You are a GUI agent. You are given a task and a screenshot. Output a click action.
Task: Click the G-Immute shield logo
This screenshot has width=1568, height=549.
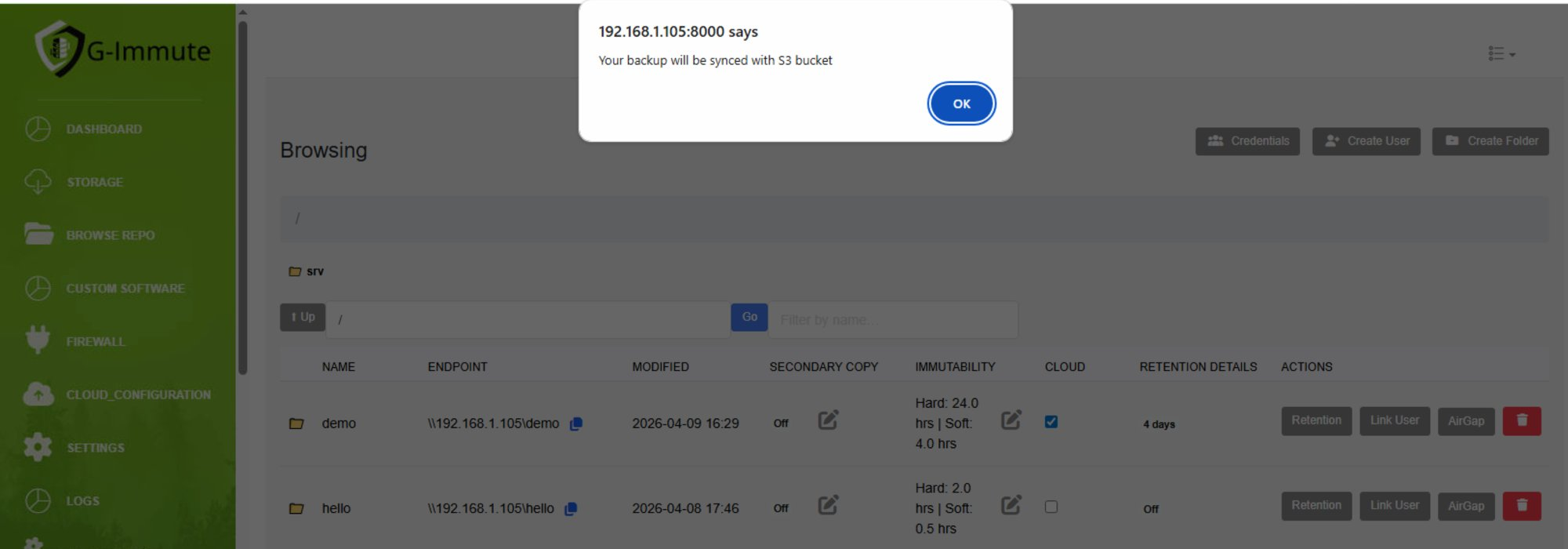[60, 49]
